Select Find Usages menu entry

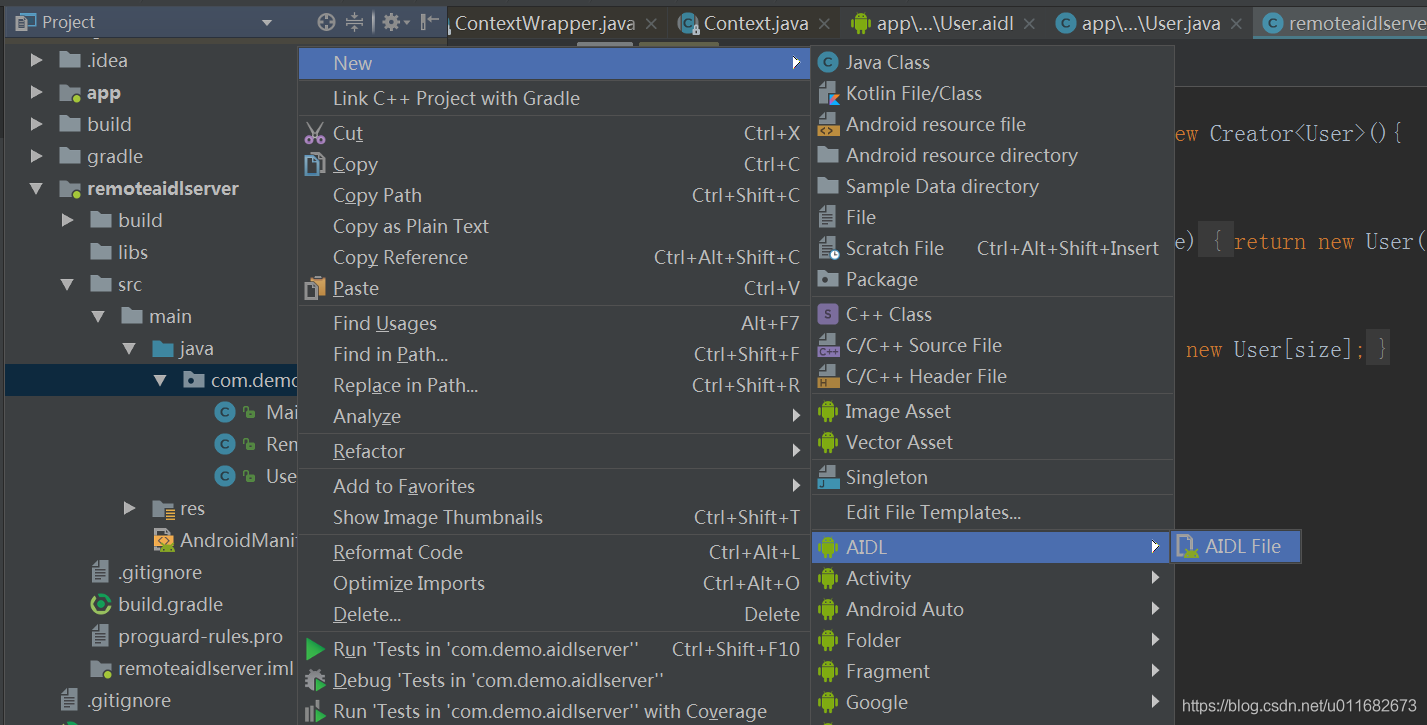(x=555, y=323)
